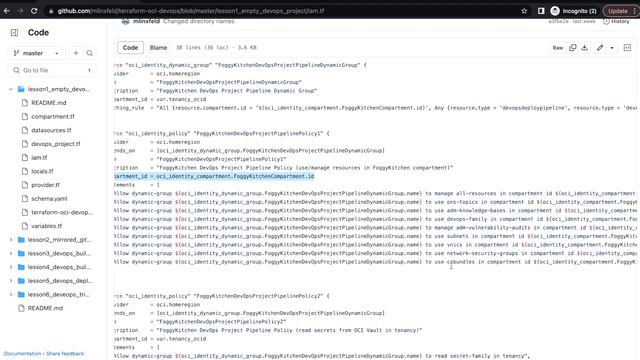The height and width of the screenshot is (360, 640).
Task: Open the 'Changed directory names' commit message
Action: pos(199,21)
